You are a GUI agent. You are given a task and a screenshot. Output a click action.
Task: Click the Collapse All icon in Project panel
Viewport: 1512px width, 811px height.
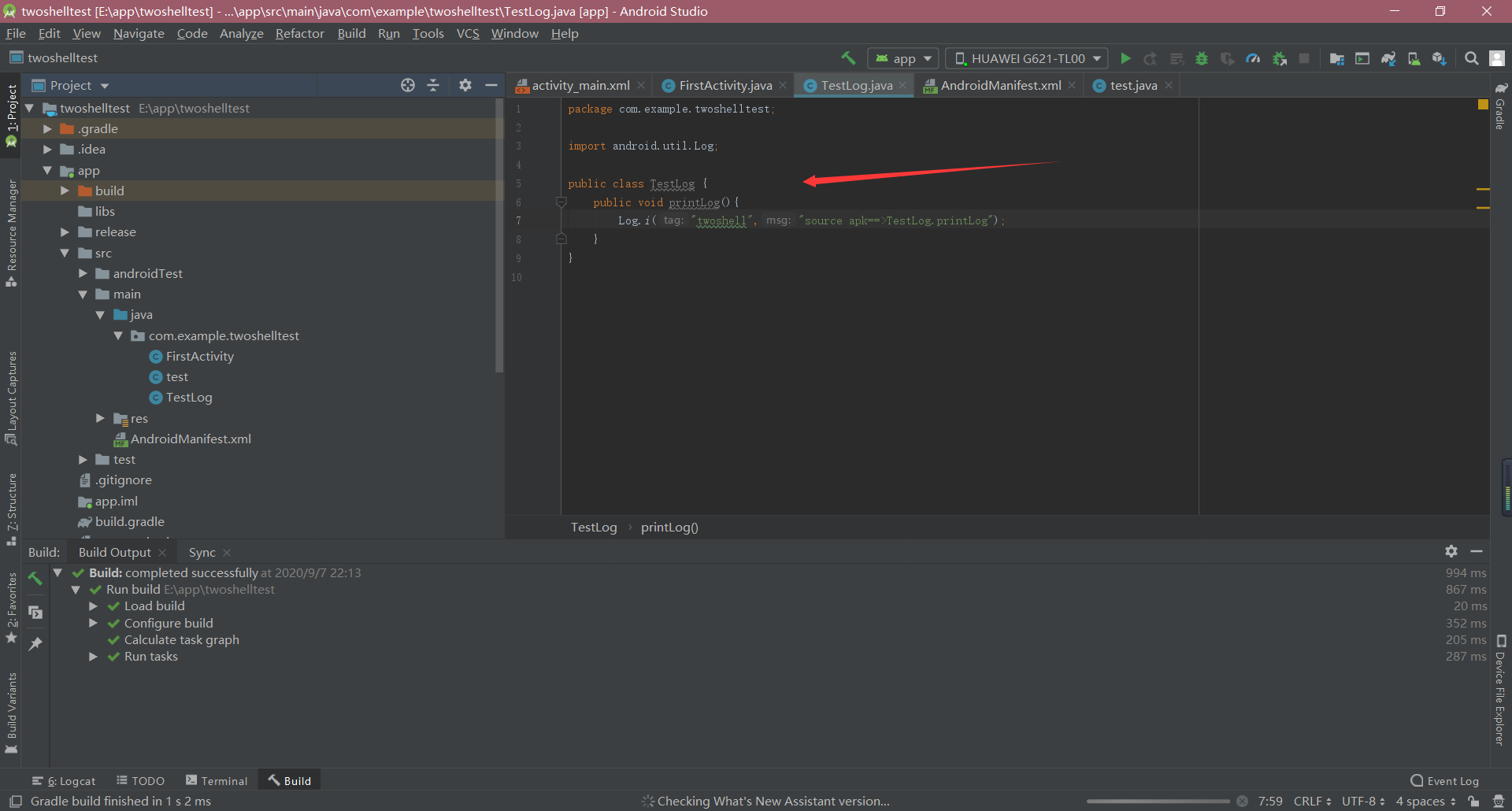point(433,85)
